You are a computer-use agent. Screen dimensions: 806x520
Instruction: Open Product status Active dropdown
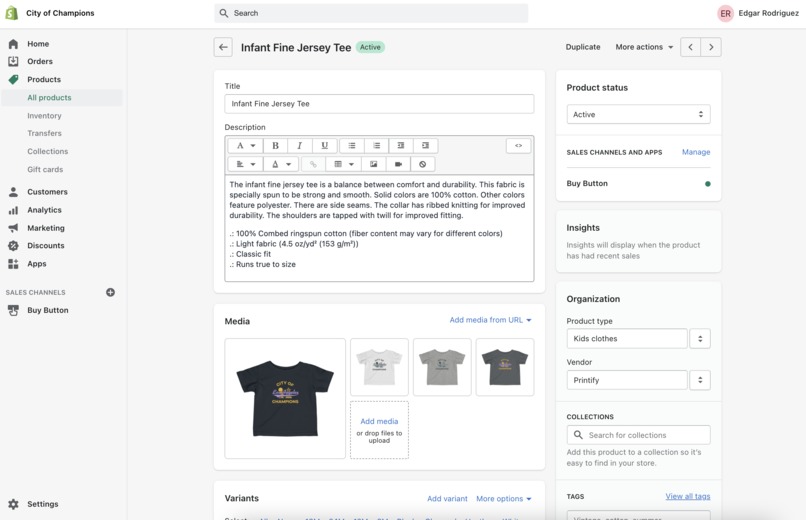coord(638,114)
